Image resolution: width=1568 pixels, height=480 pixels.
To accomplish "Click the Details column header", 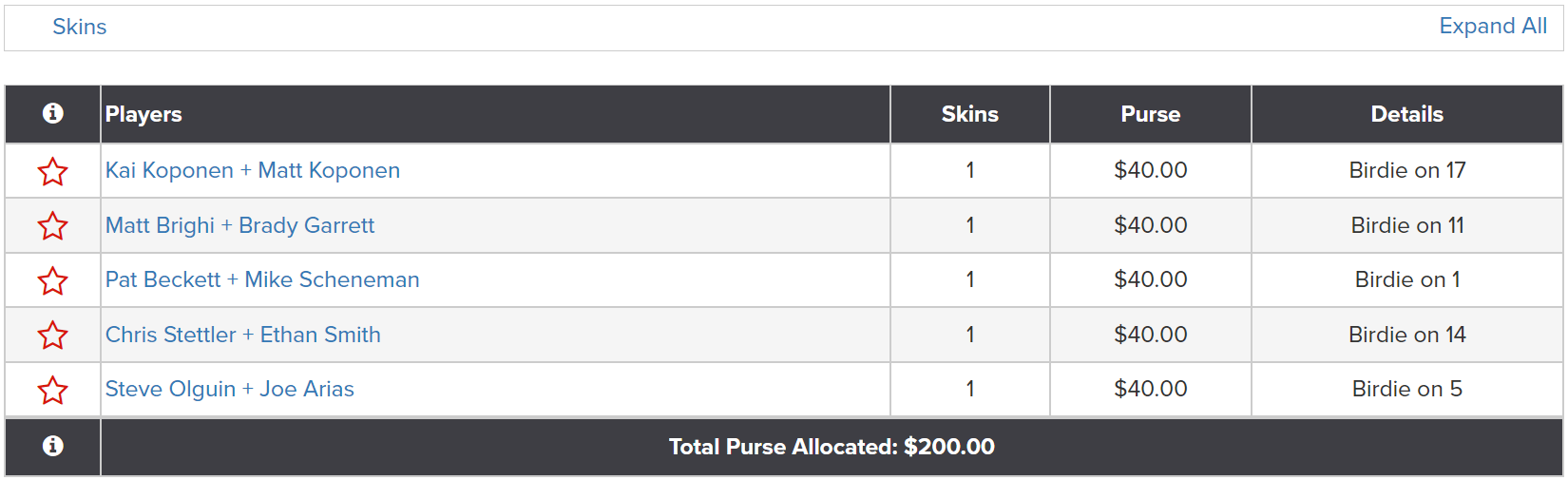I will pos(1407,114).
